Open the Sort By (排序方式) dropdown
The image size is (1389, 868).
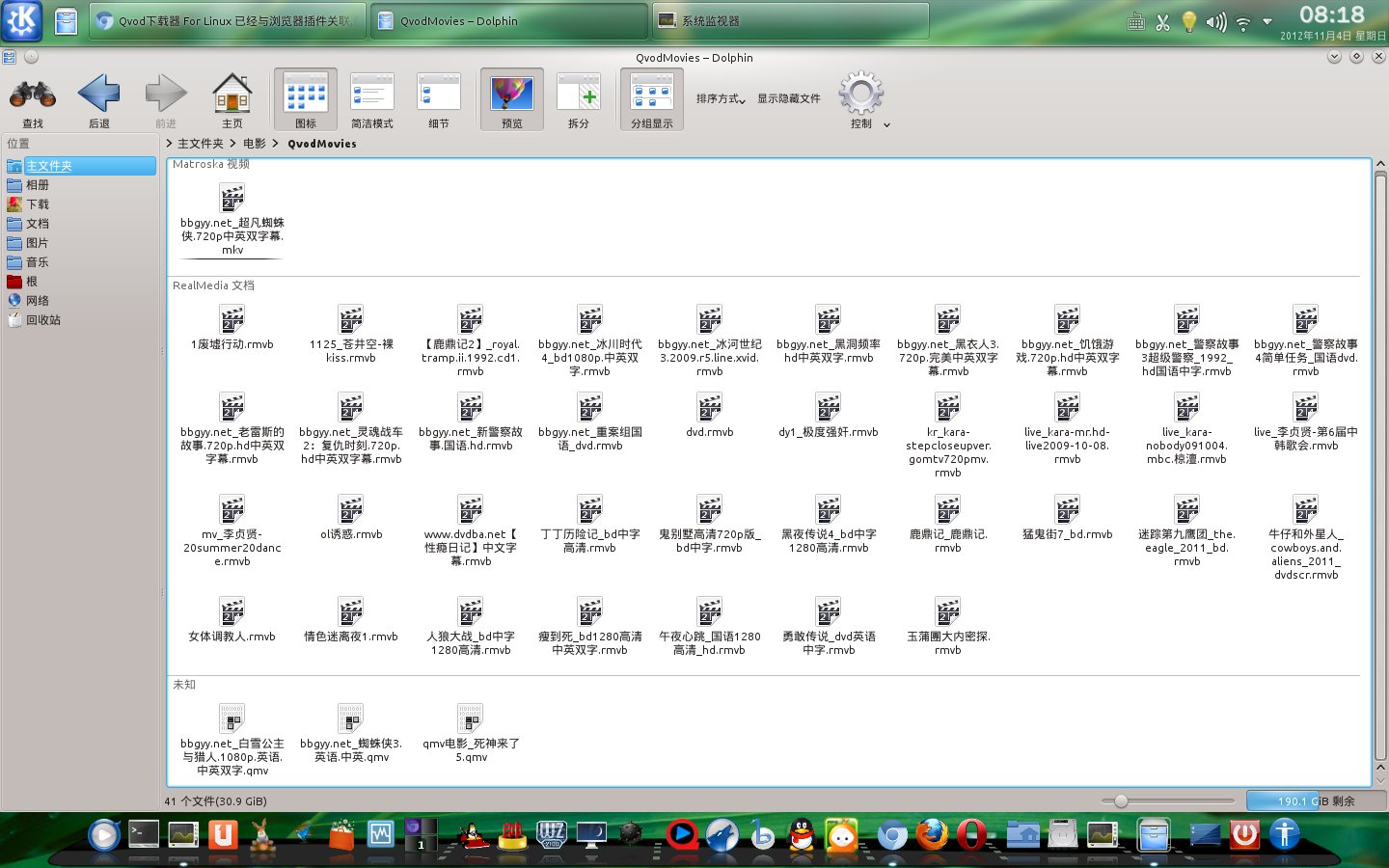pos(721,98)
